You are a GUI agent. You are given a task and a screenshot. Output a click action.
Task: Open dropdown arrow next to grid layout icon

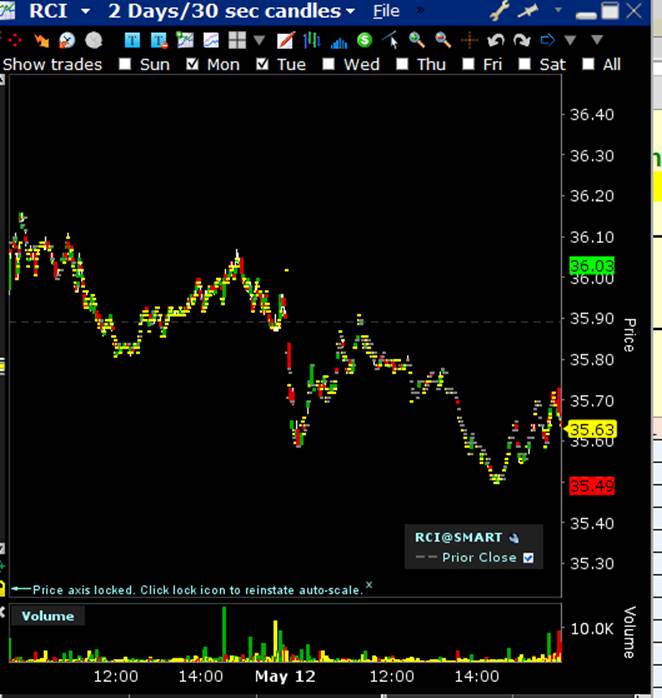259,41
